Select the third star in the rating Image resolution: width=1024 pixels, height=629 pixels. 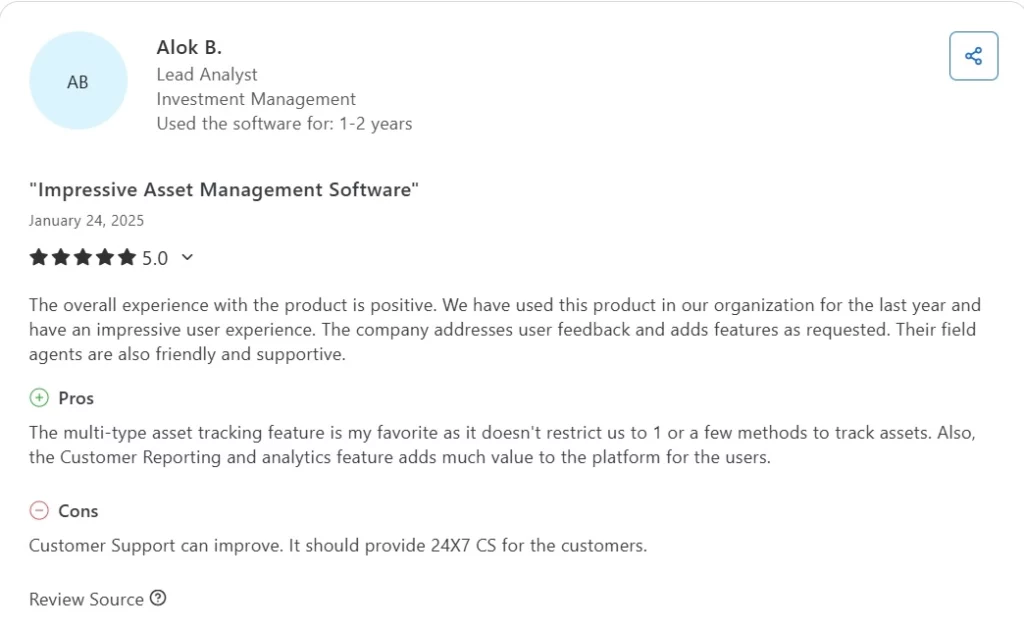pyautogui.click(x=83, y=258)
